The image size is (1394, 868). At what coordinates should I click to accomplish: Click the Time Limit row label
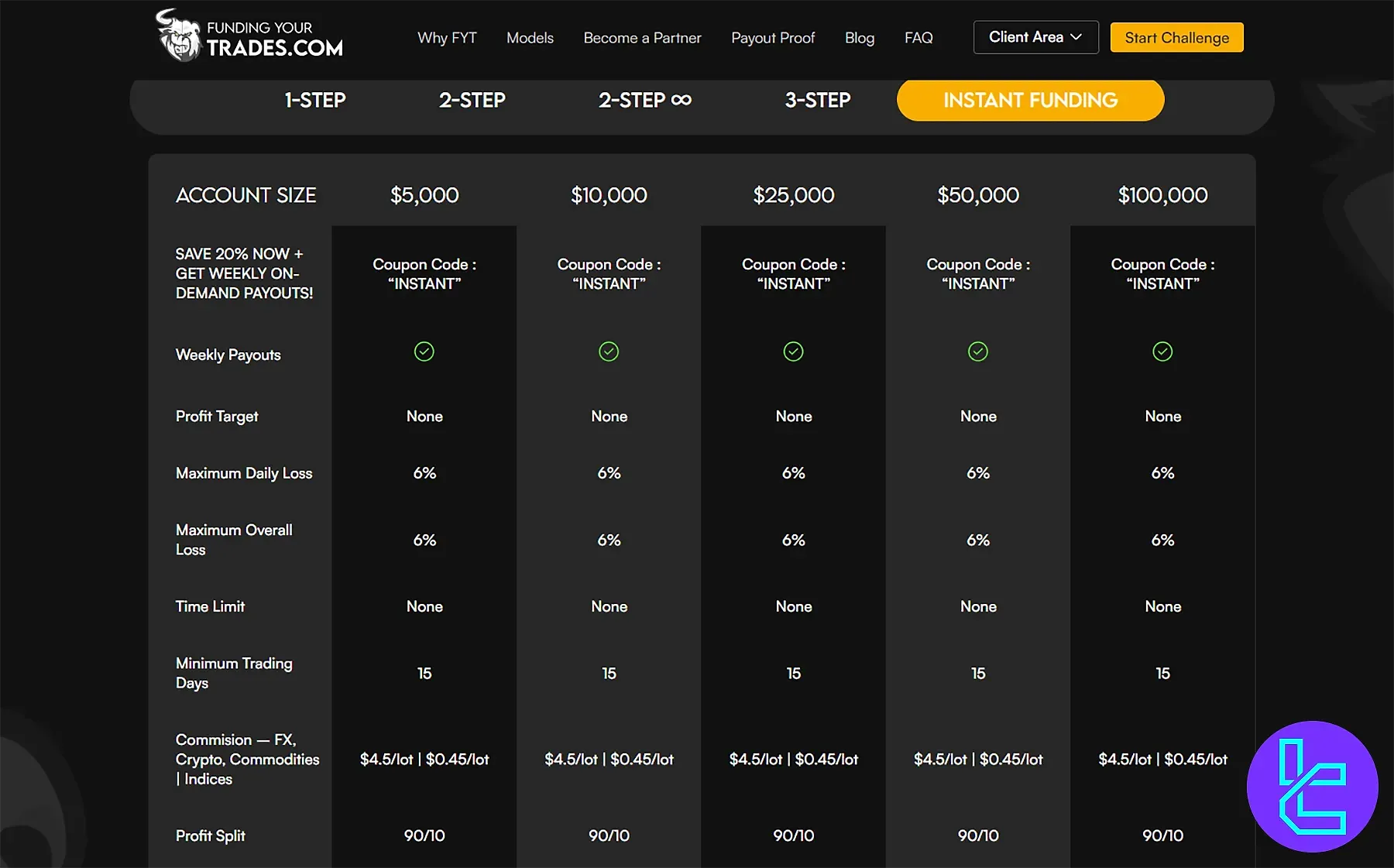[210, 606]
